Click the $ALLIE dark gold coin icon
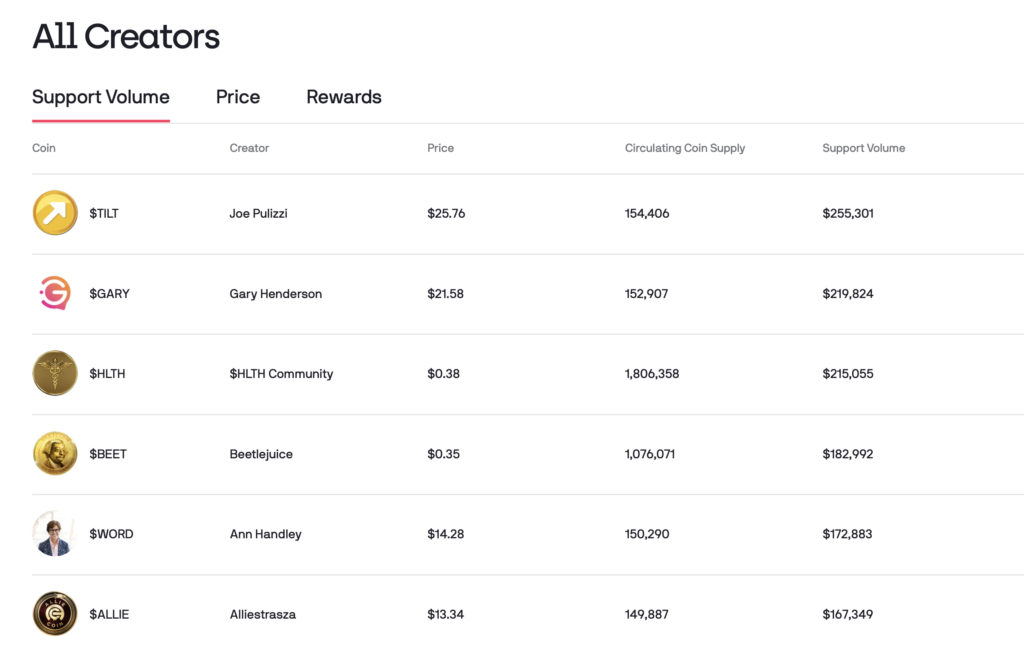The width and height of the screenshot is (1024, 650). point(55,614)
